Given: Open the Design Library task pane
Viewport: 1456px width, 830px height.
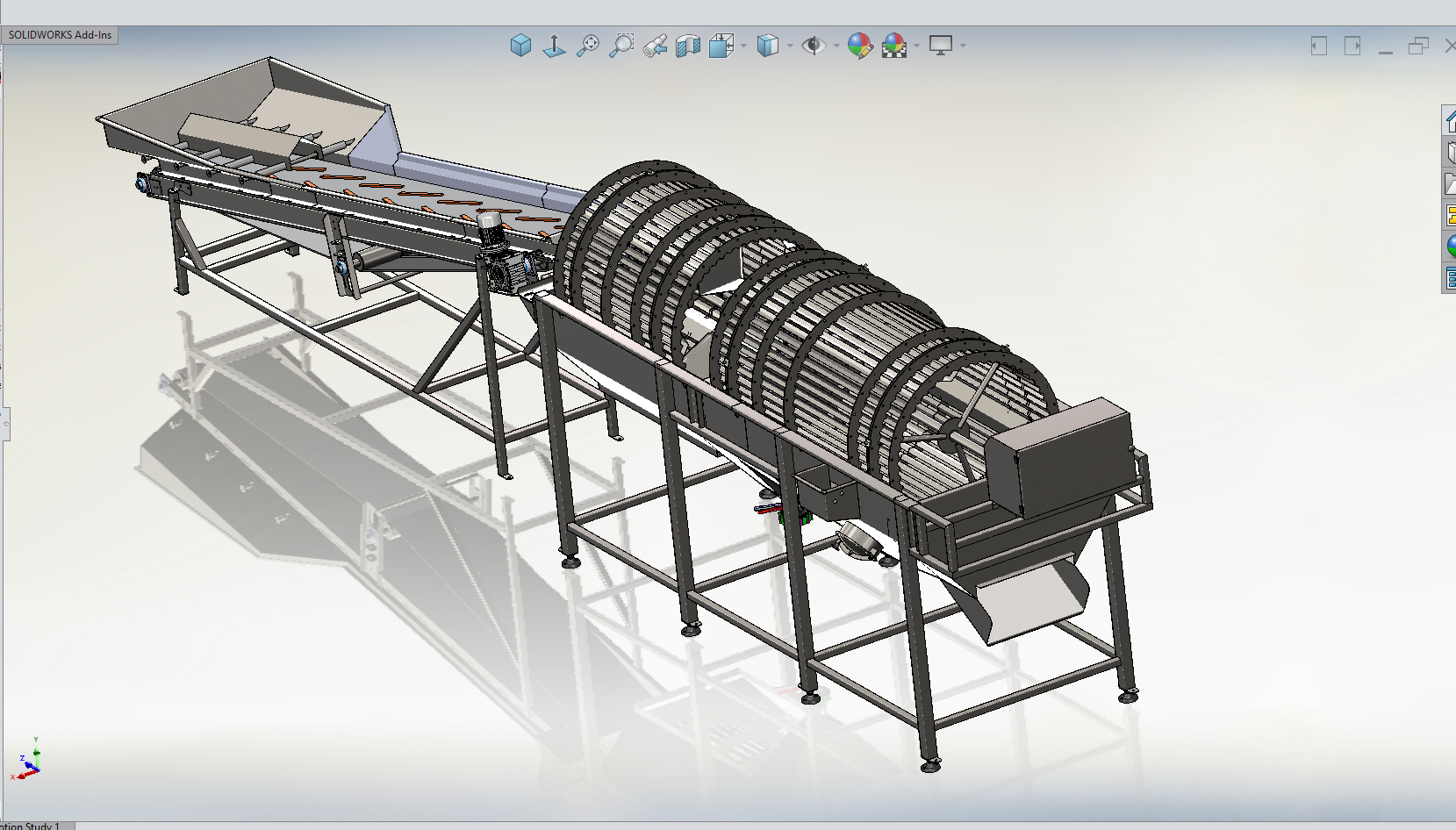Looking at the screenshot, I should [x=1450, y=153].
